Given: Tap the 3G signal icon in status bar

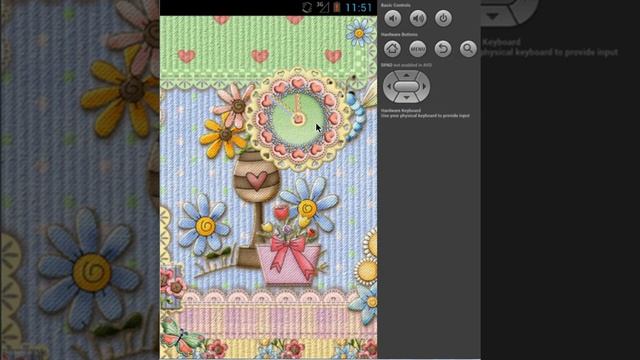Looking at the screenshot, I should pos(322,7).
